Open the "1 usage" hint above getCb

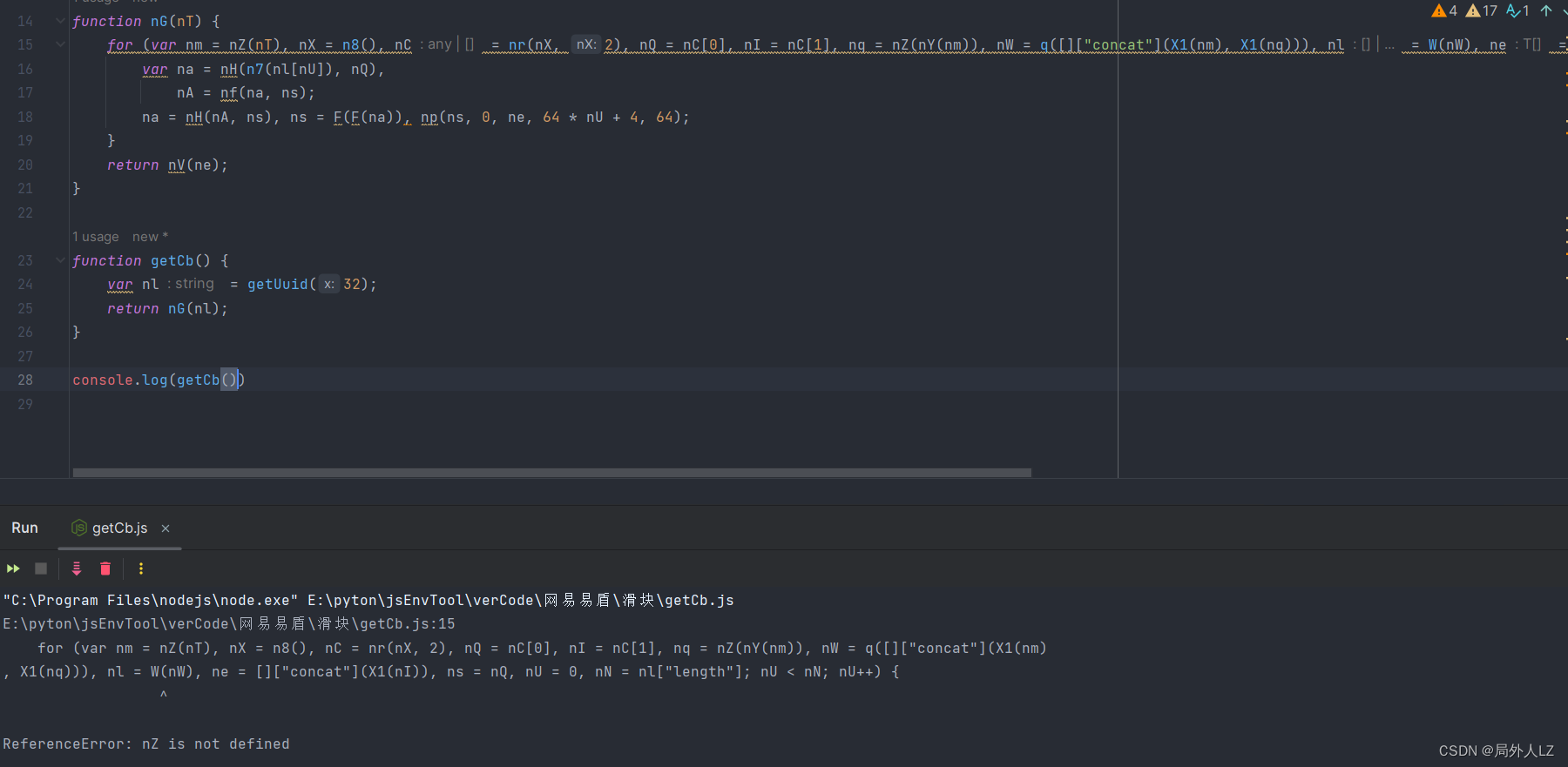[96, 237]
